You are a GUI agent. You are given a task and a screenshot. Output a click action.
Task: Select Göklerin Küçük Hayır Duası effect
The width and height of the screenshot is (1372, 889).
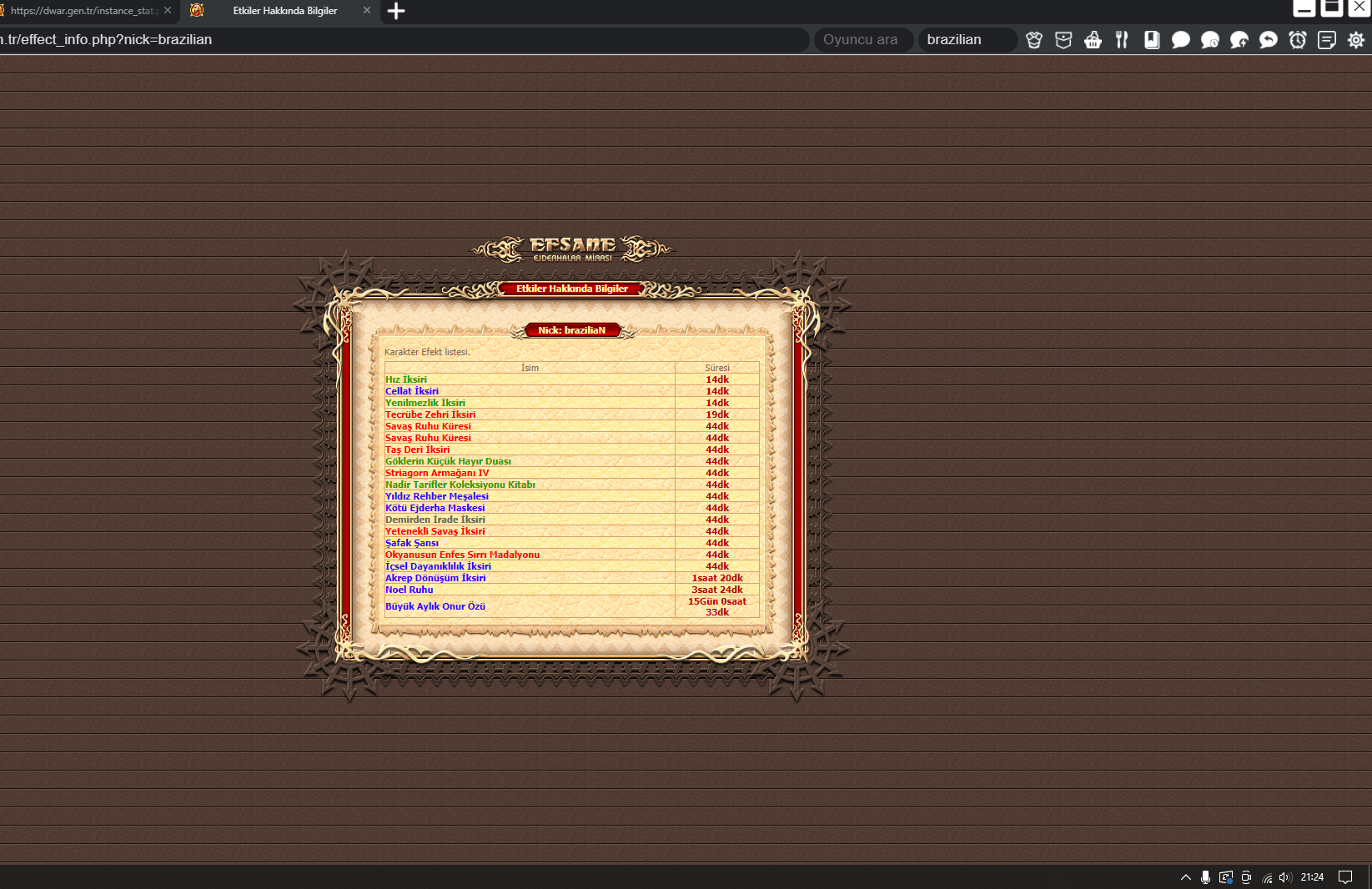coord(448,461)
